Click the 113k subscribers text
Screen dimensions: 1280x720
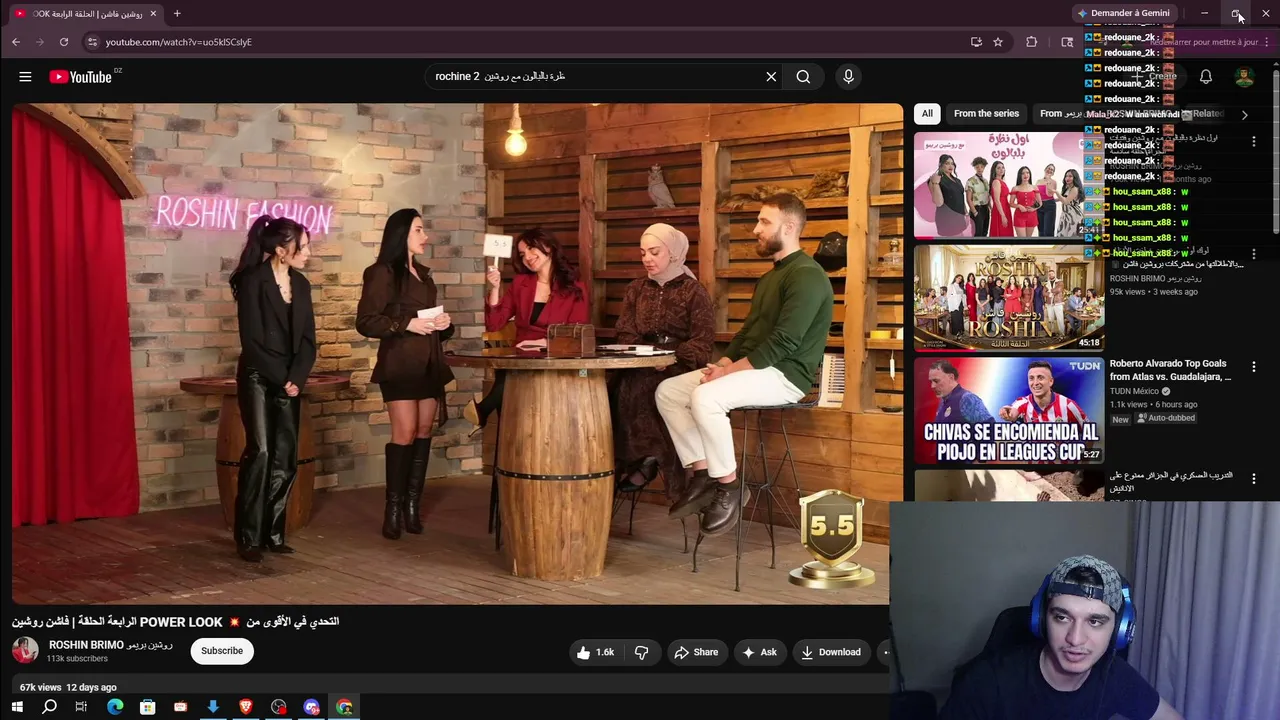tap(77, 659)
